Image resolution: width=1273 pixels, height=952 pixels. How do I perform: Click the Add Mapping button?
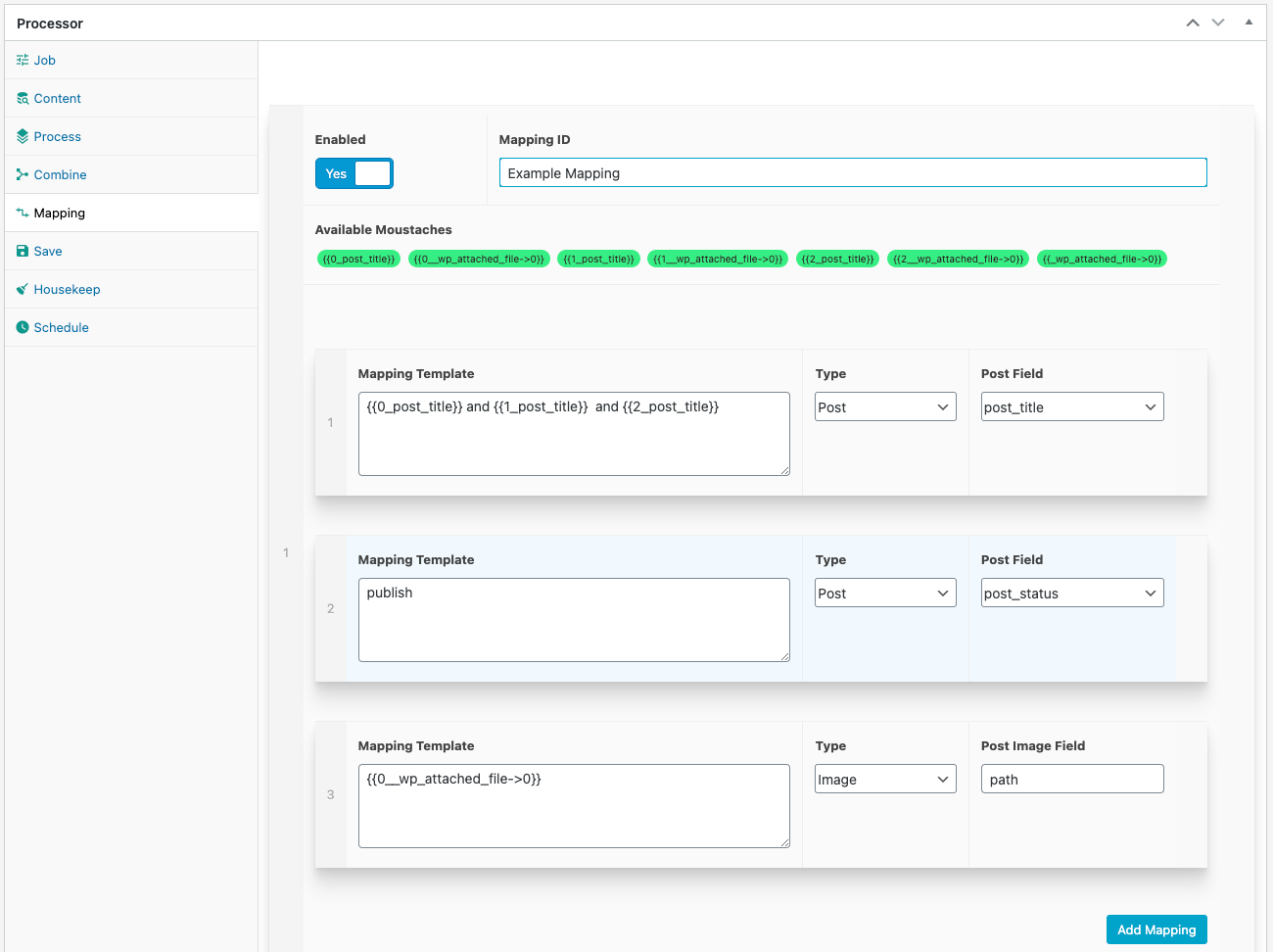tap(1156, 929)
